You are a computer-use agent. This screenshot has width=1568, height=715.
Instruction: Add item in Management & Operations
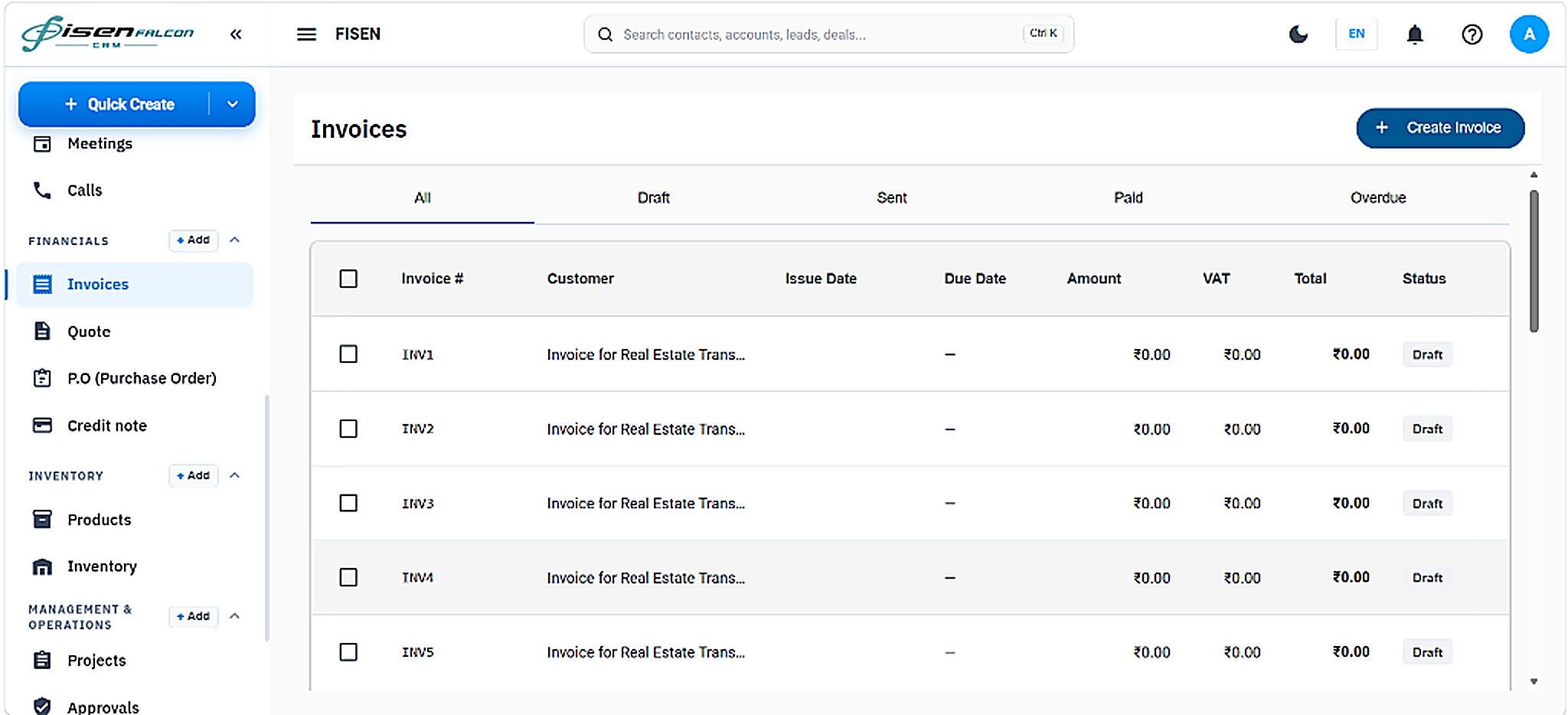coord(194,616)
